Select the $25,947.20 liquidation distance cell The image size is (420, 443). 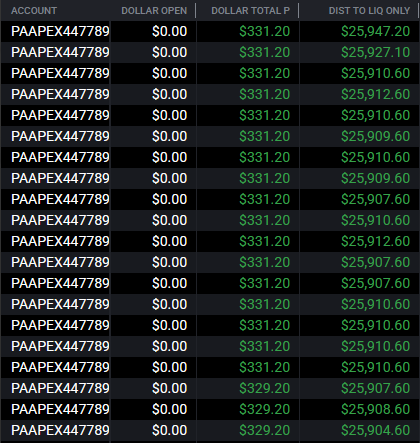pos(375,31)
